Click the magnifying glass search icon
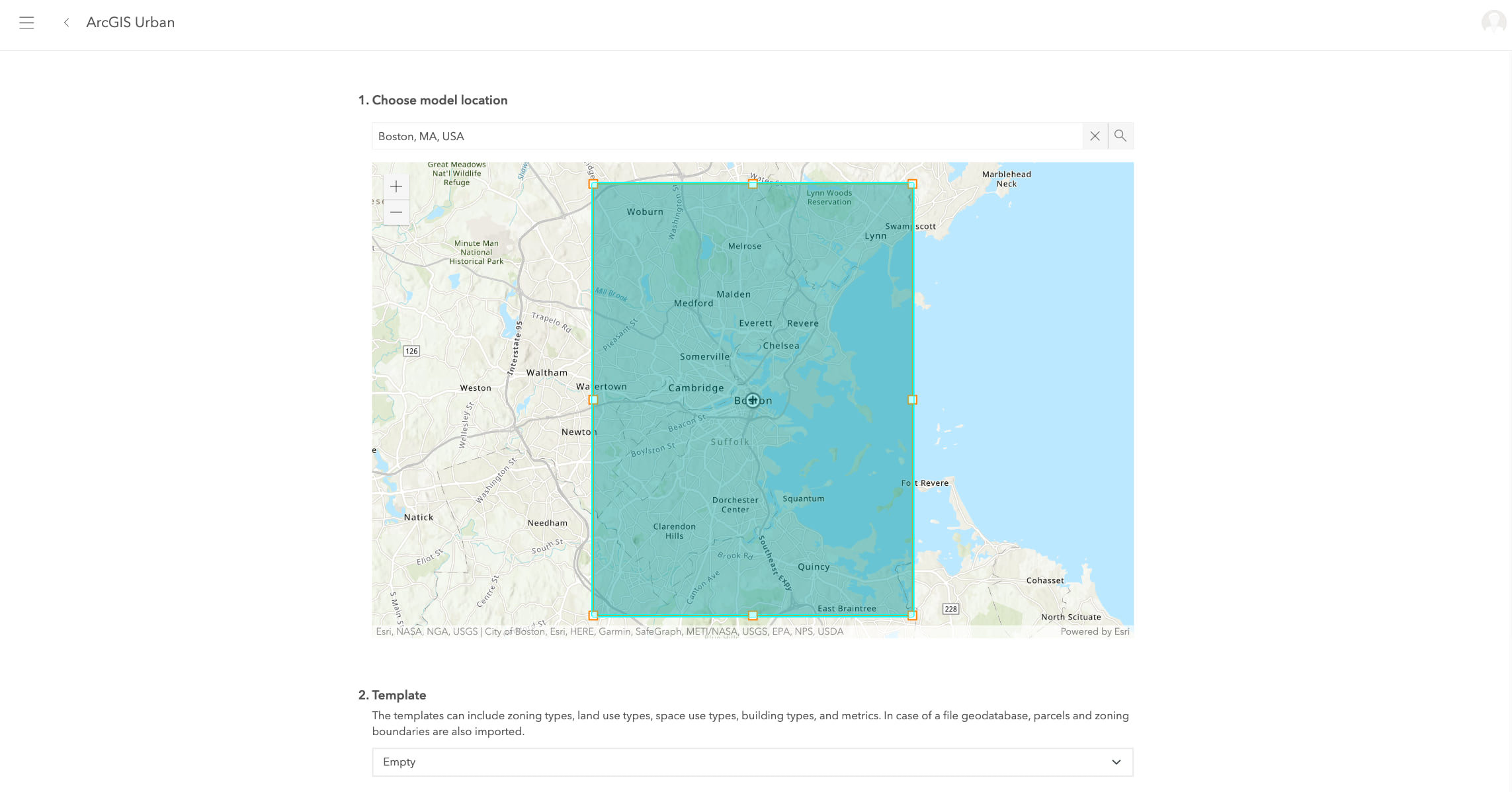1512x792 pixels. (x=1120, y=136)
